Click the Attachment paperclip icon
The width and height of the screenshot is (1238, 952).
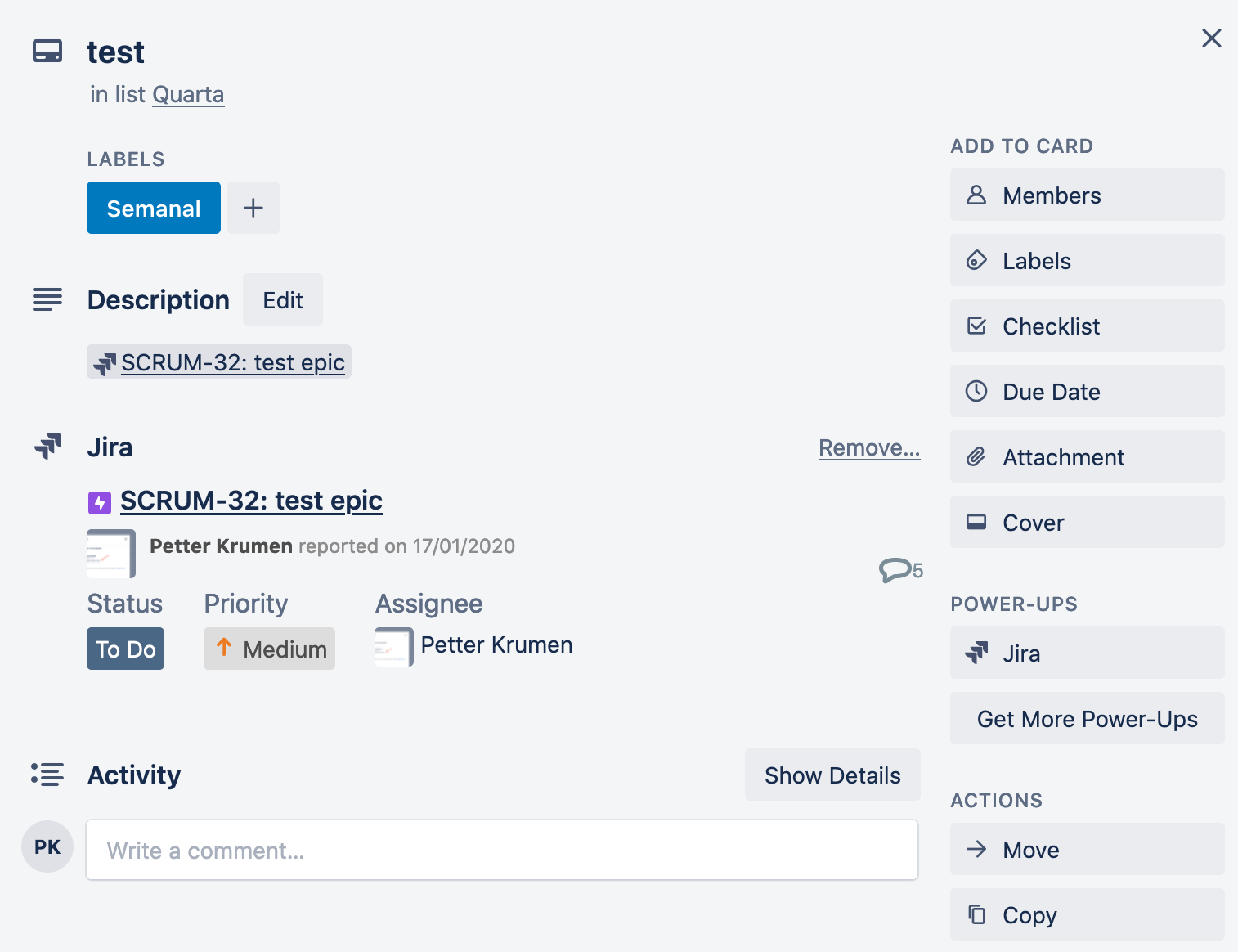(x=976, y=456)
